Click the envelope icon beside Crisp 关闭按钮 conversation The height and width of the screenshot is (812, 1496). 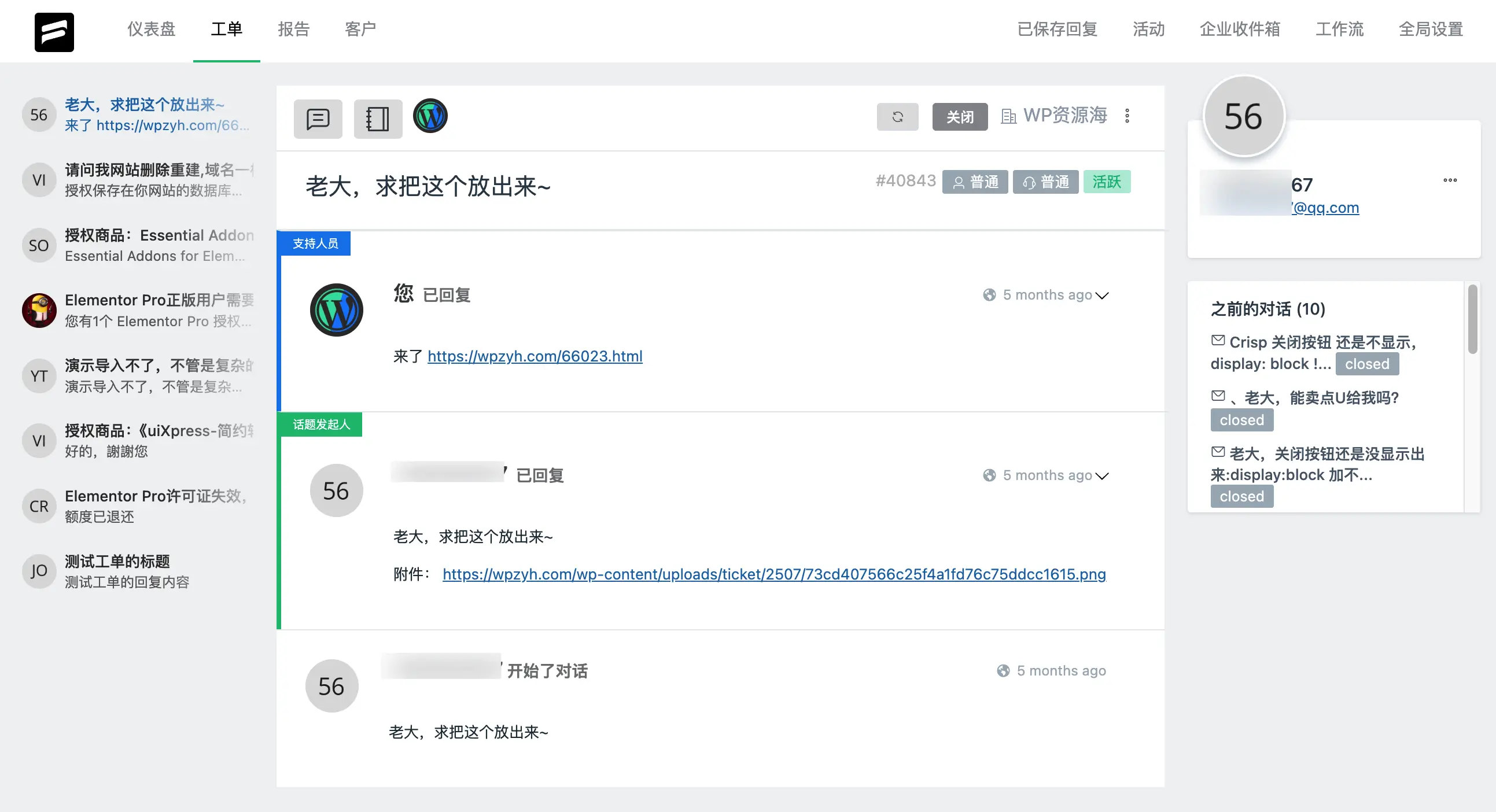tap(1218, 340)
